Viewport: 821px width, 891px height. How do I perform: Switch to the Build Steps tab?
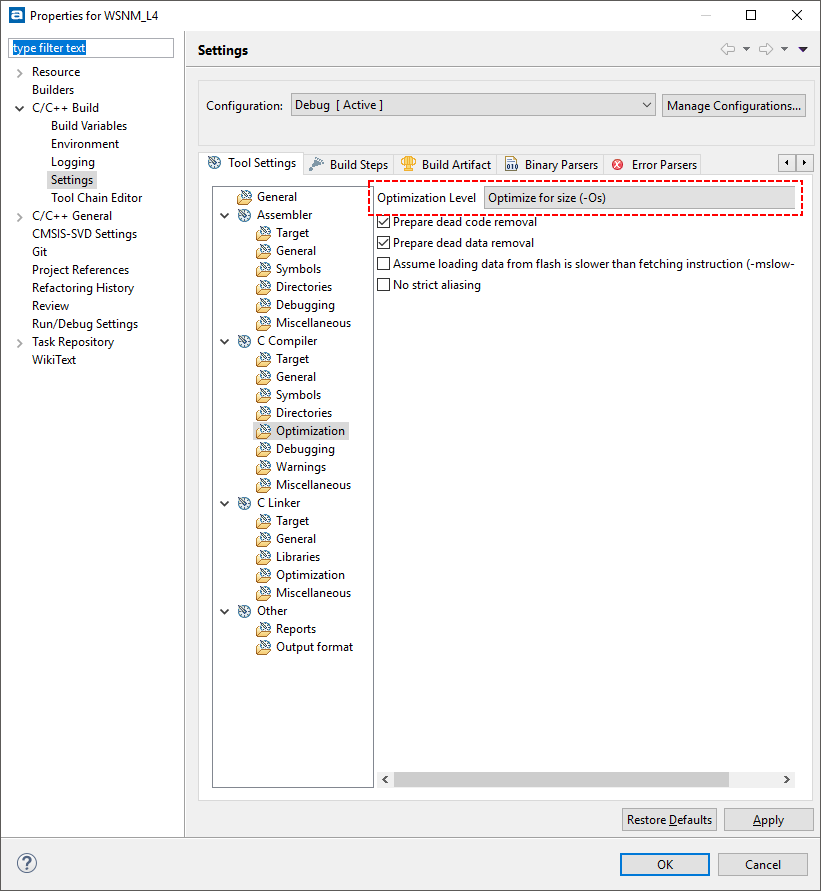[349, 164]
